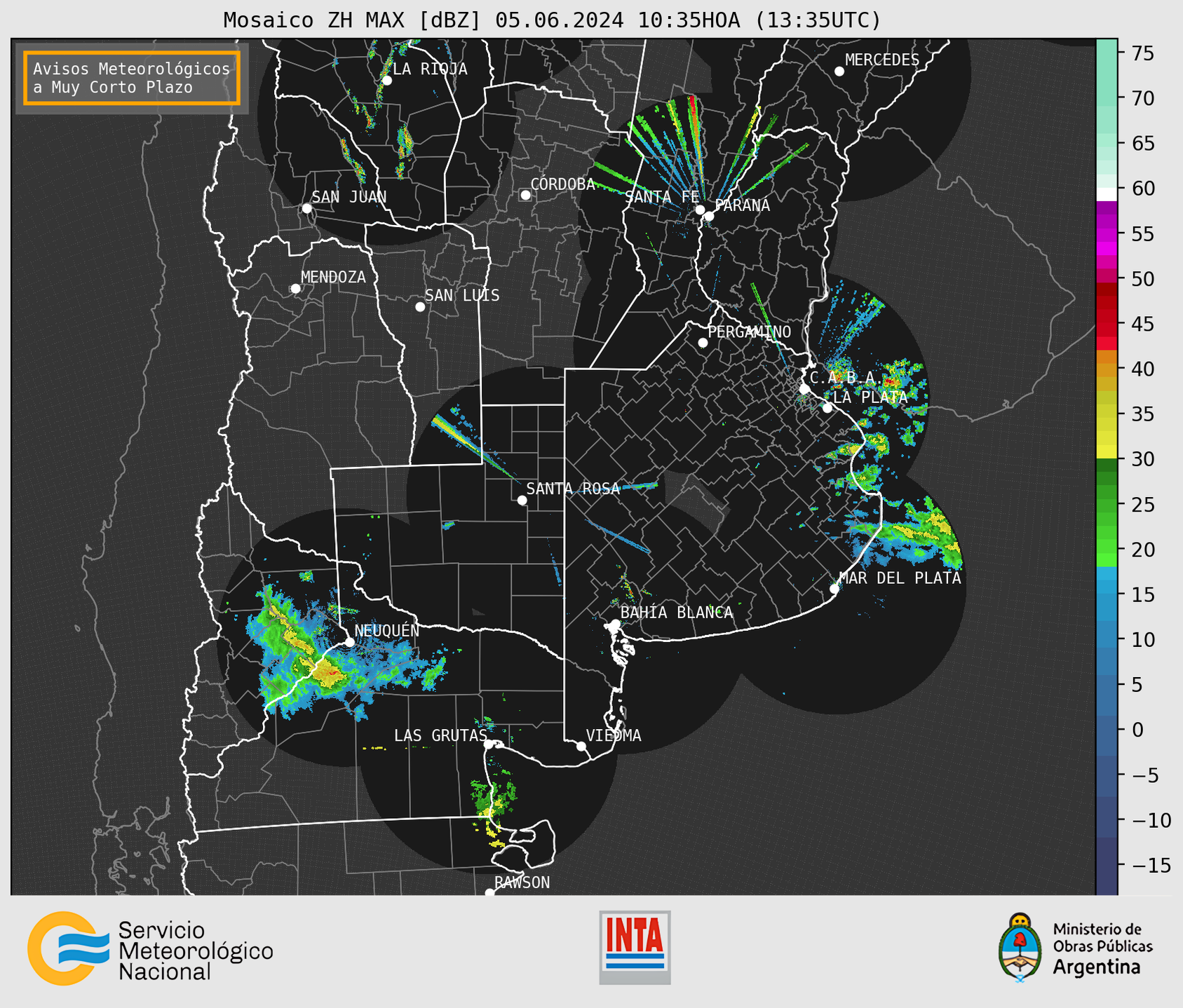Viewport: 1183px width, 1008px height.
Task: Click the 55 dBZ magenta color band
Action: coord(1107,234)
